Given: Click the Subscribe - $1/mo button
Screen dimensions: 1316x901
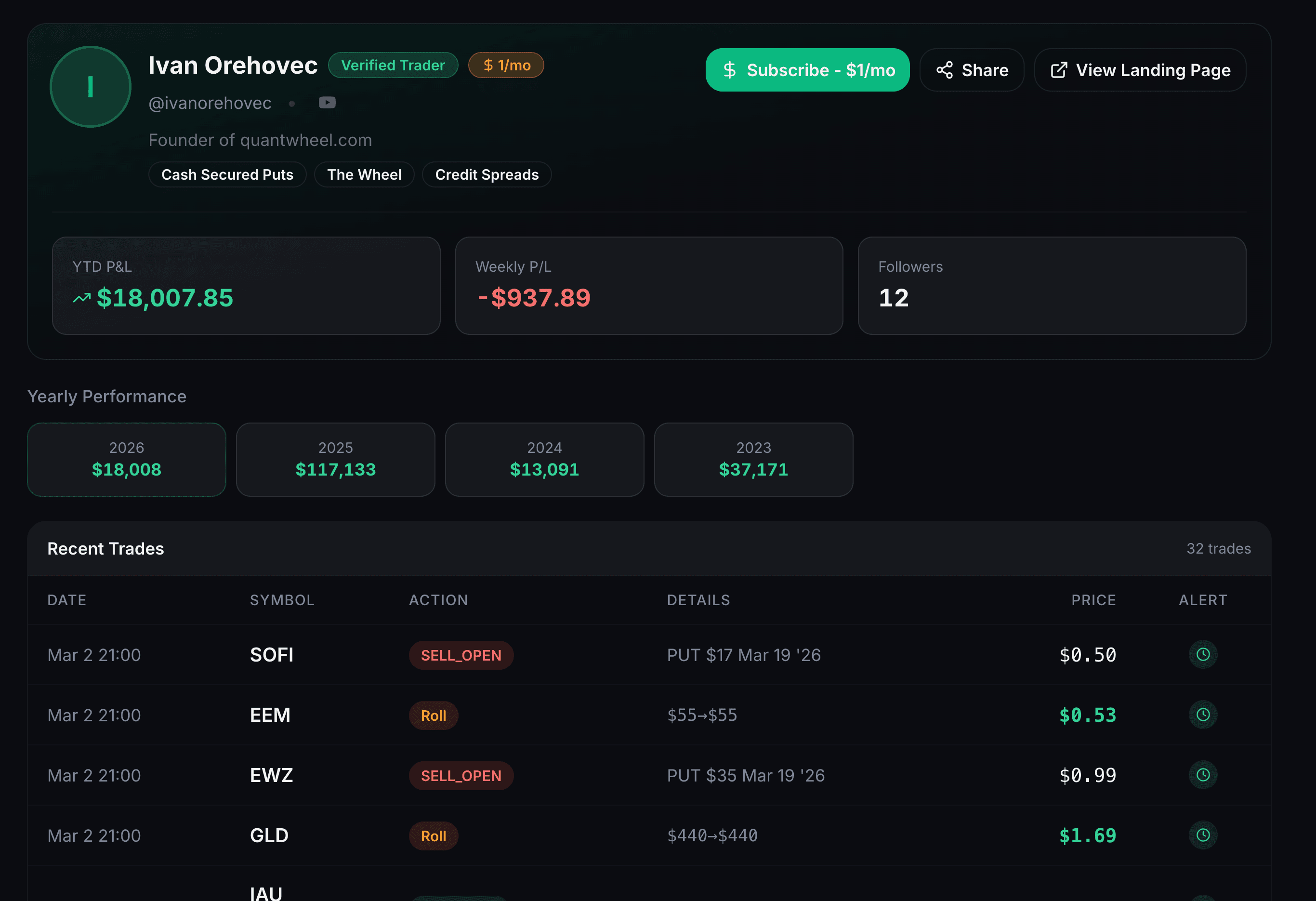Looking at the screenshot, I should coord(807,70).
